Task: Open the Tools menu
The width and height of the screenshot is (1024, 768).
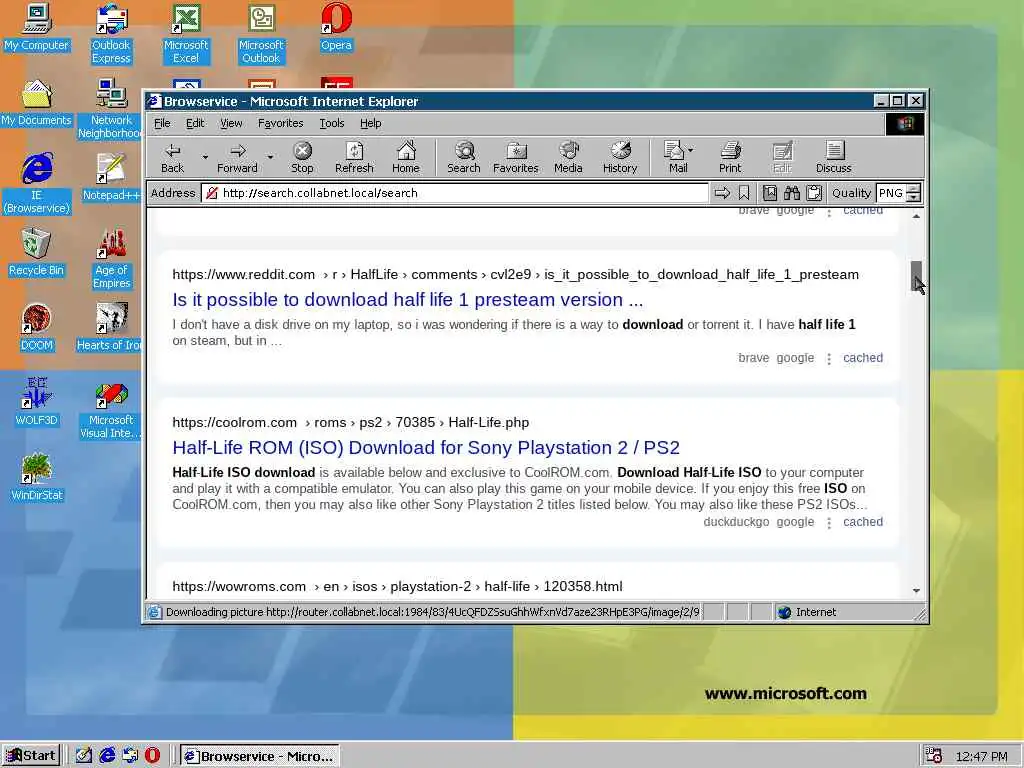Action: tap(332, 123)
